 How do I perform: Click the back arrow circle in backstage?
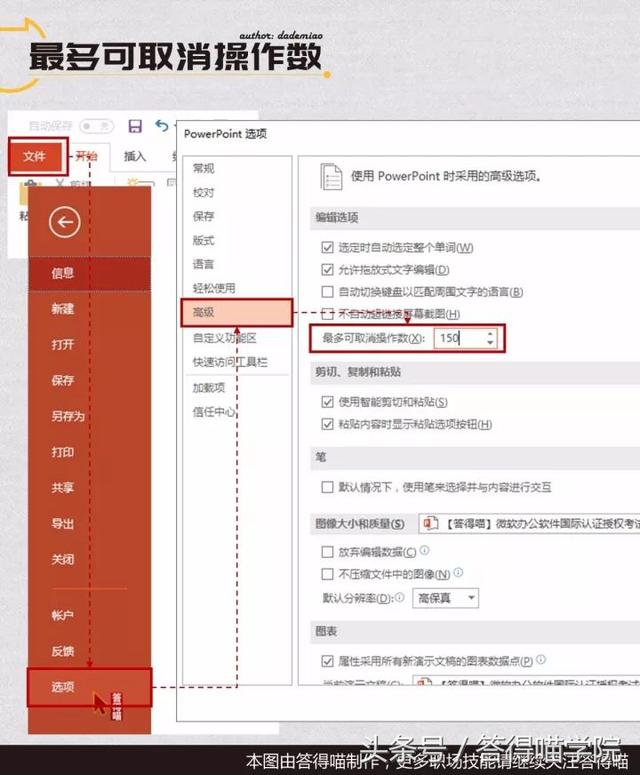(65, 222)
